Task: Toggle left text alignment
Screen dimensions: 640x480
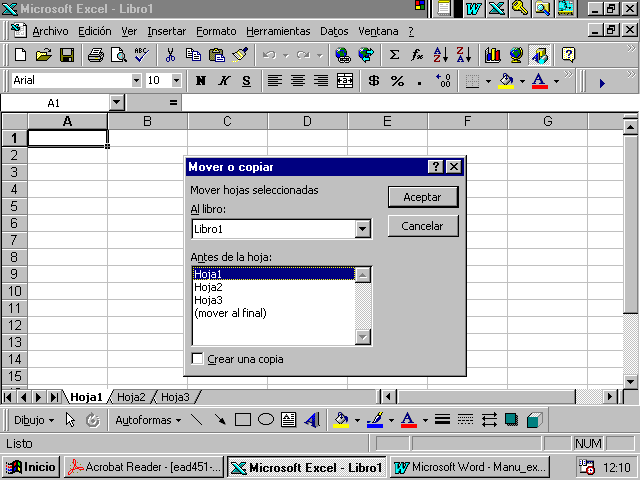Action: click(275, 81)
